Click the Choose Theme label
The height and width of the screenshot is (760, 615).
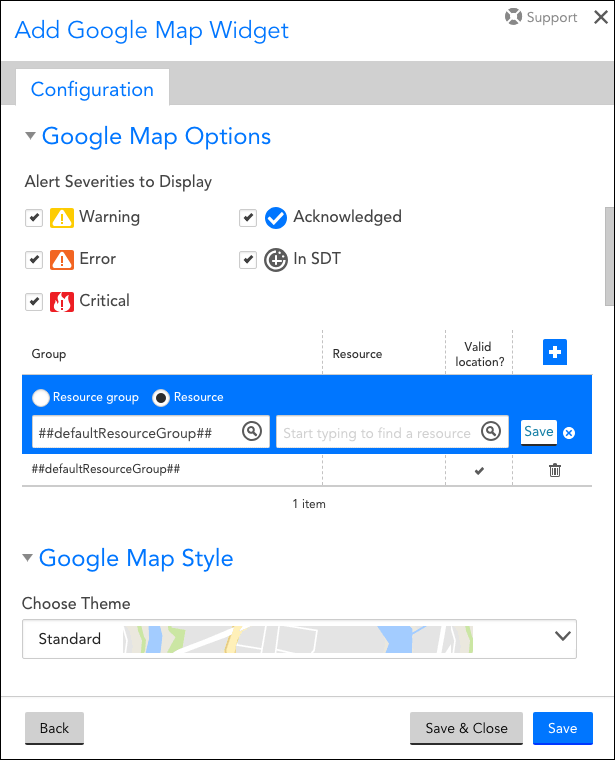point(76,603)
